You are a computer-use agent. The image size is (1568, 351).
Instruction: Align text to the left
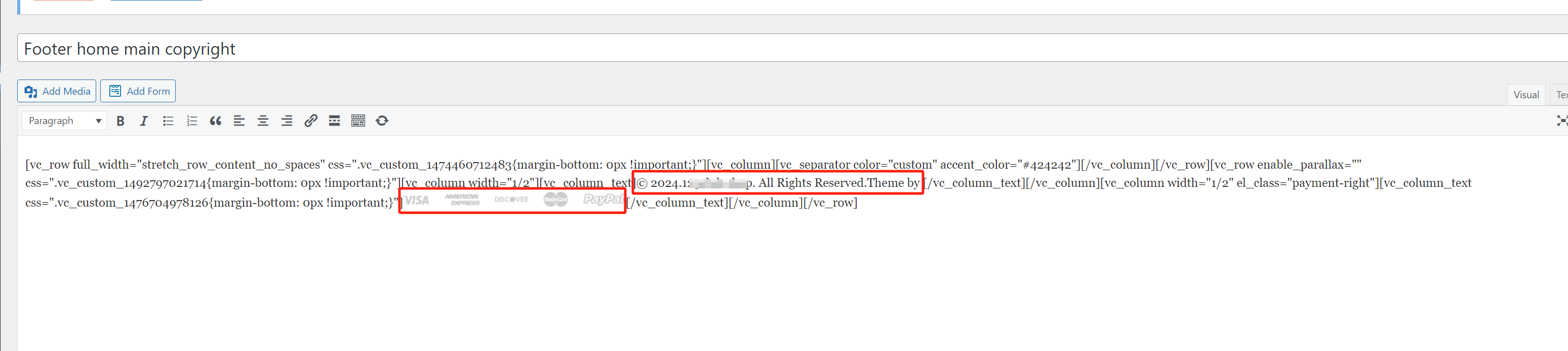(239, 121)
